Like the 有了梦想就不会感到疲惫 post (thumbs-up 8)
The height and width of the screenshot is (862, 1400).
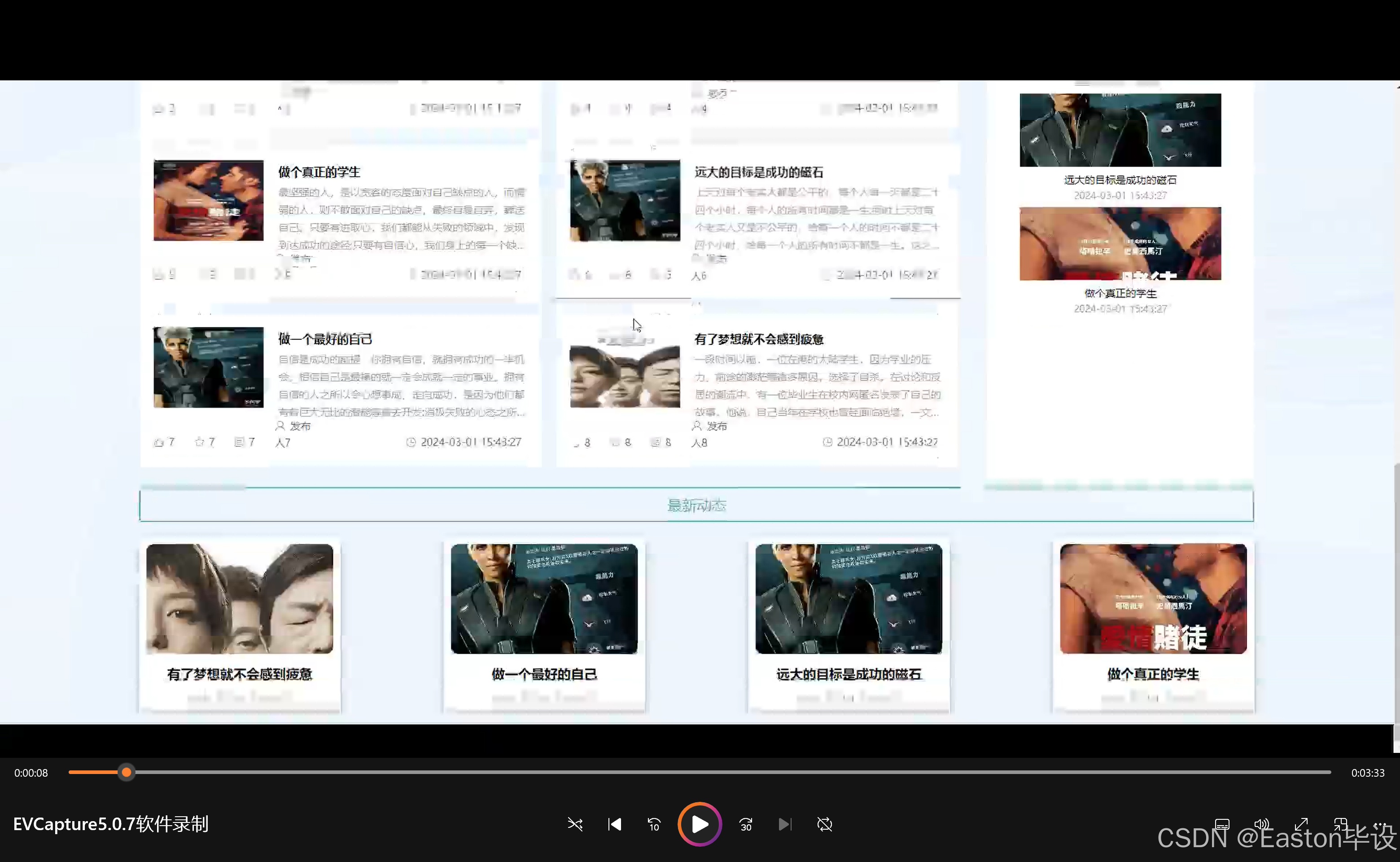pos(576,443)
